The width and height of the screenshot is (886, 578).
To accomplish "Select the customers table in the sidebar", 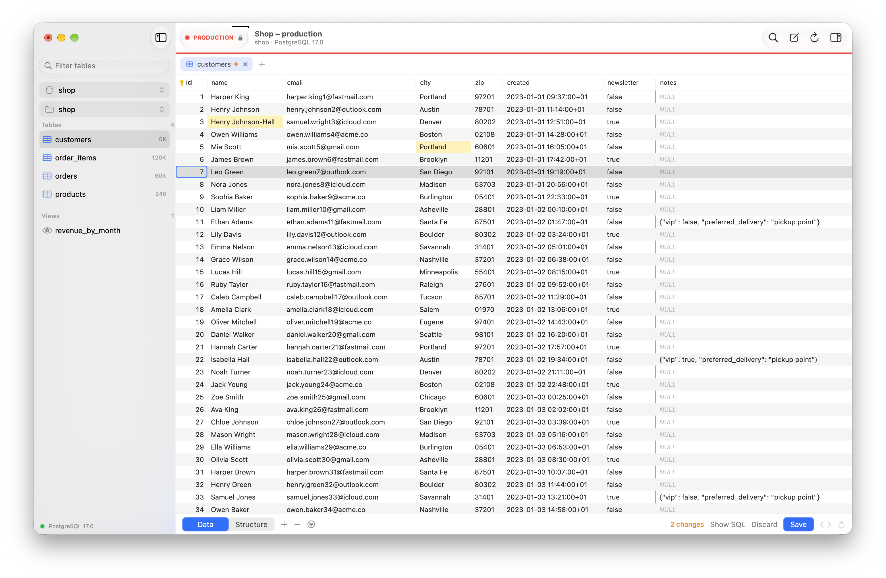I will (x=105, y=140).
